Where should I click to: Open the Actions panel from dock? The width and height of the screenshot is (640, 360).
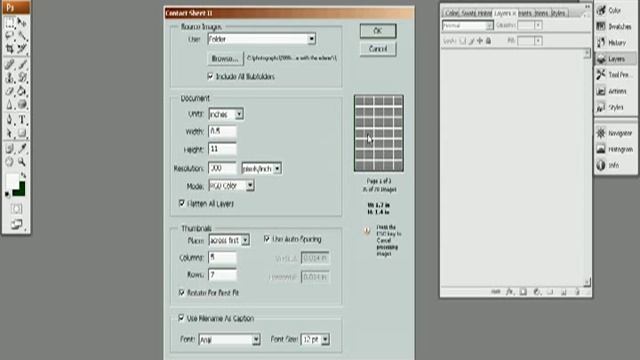[614, 91]
